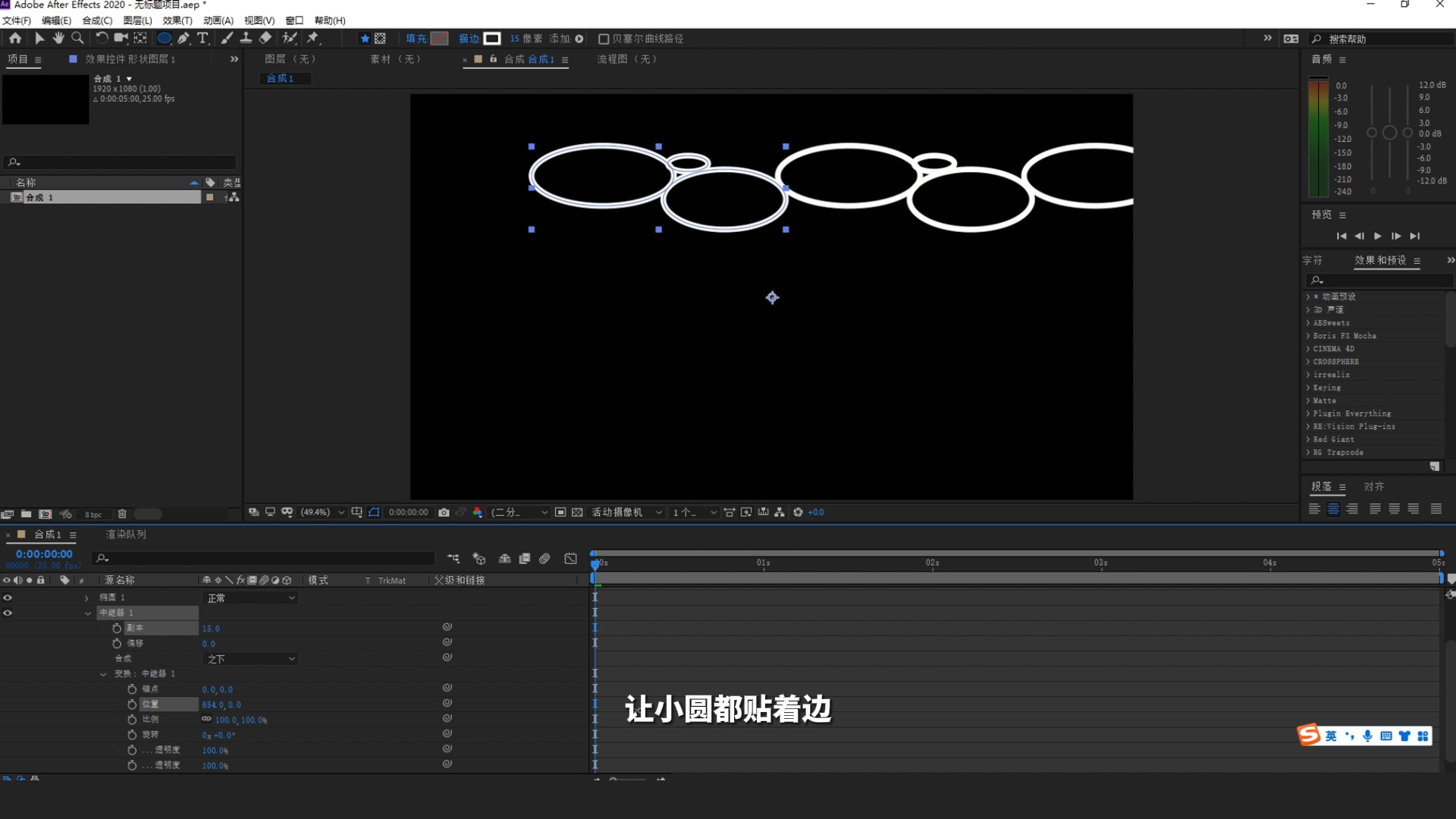
Task: Select the Brush tool
Action: point(226,38)
